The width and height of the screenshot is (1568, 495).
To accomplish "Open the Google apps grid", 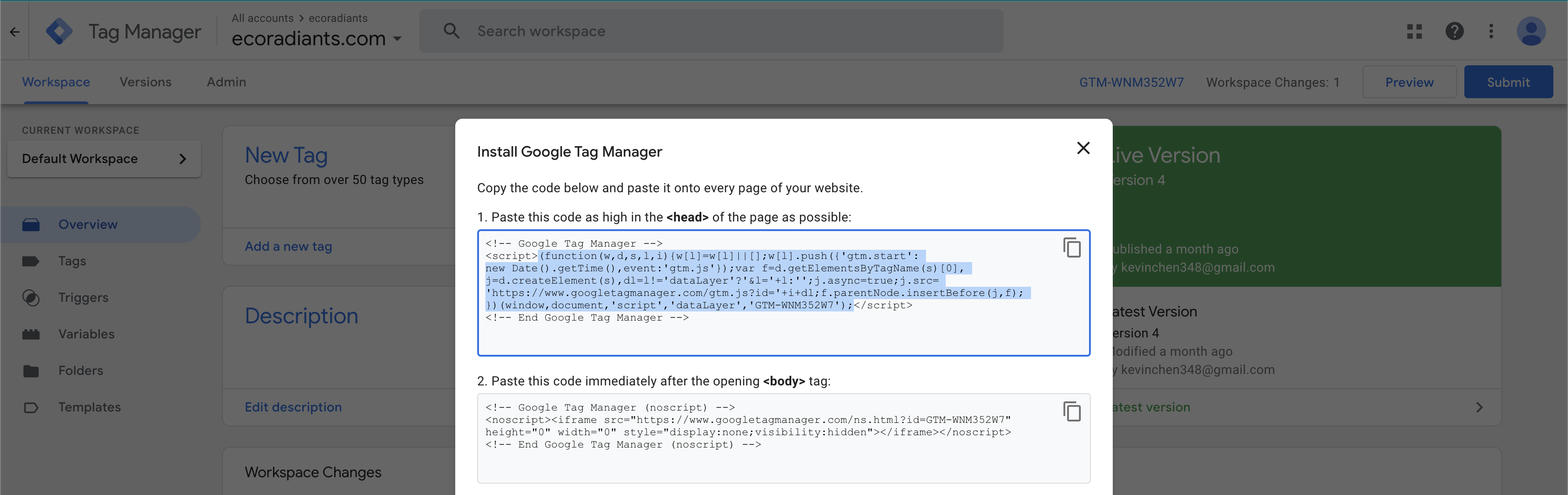I will [1415, 31].
